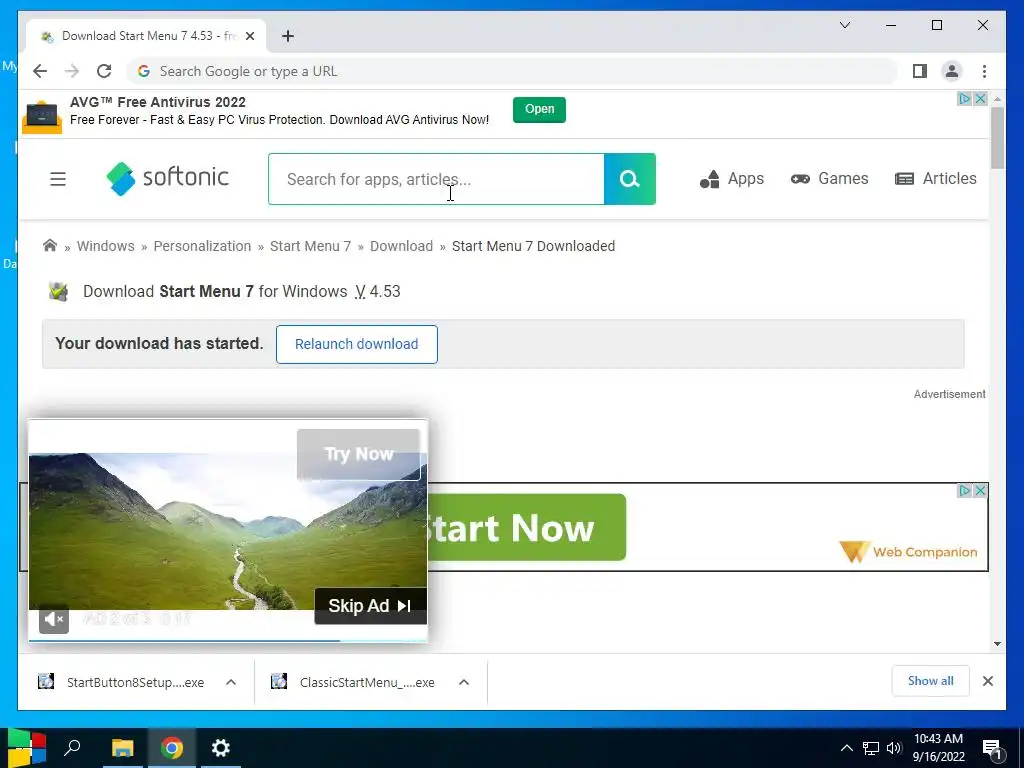Open File Explorer from taskbar
The width and height of the screenshot is (1024, 768).
(122, 748)
